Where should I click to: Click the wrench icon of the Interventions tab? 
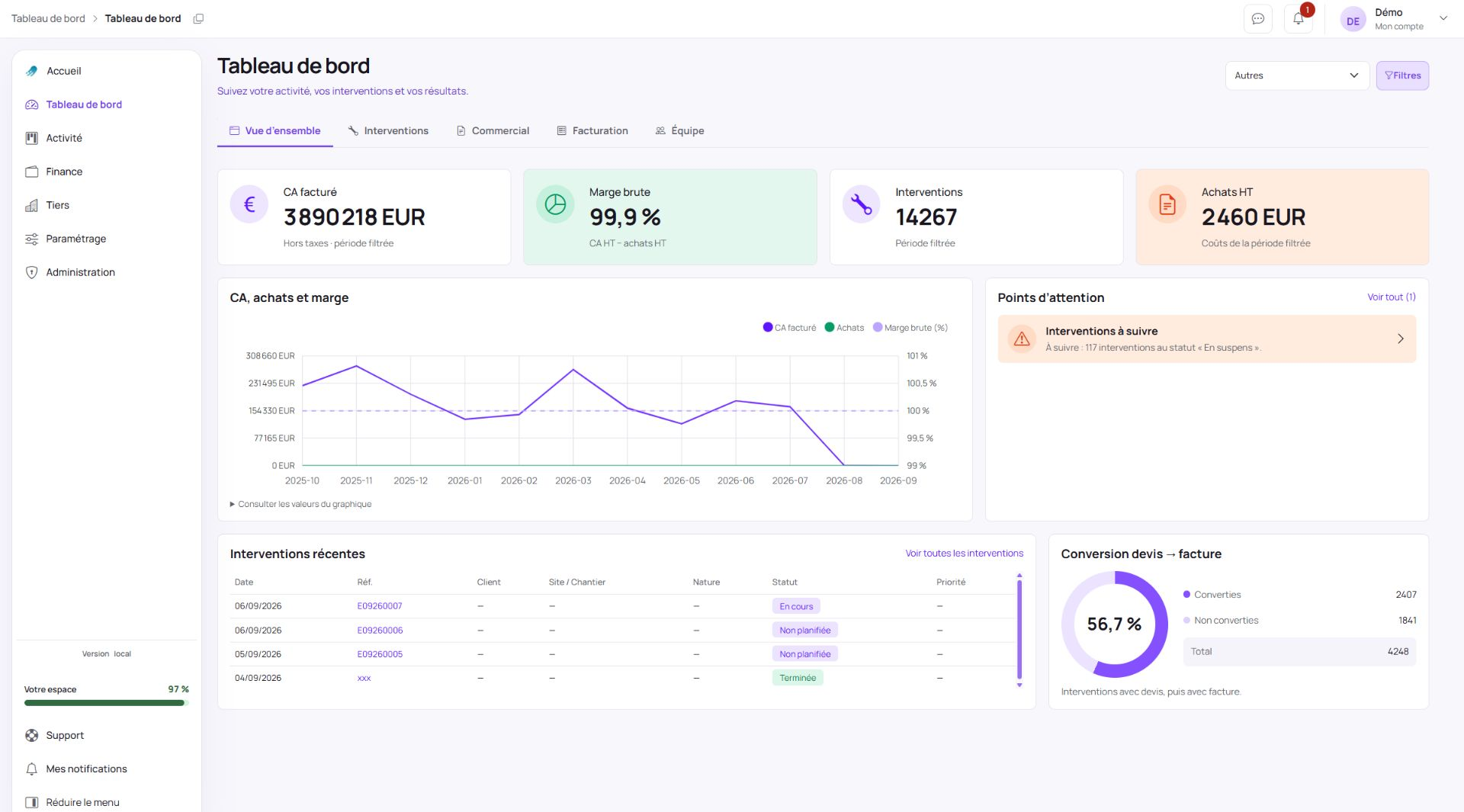(353, 131)
